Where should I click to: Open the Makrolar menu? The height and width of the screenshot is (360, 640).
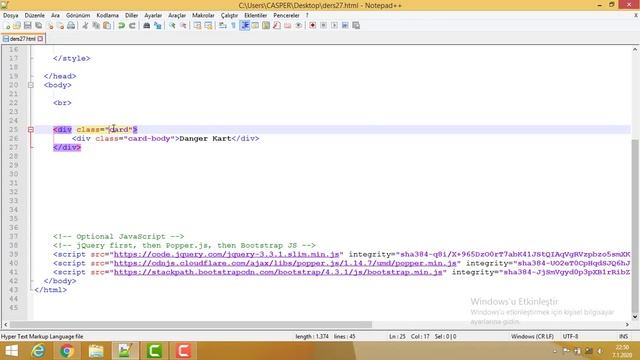point(203,15)
